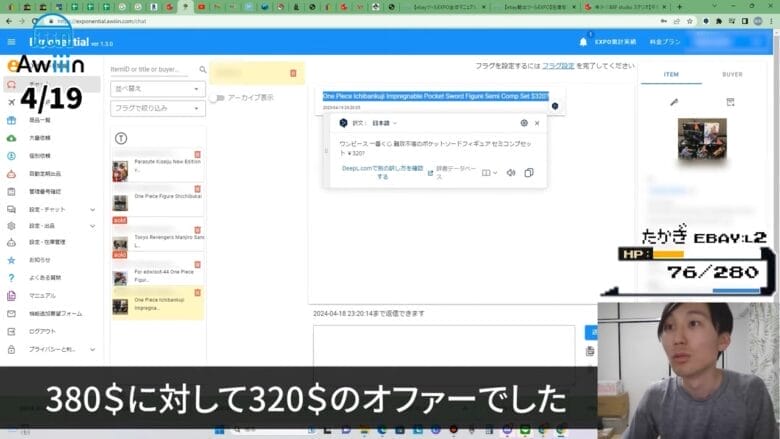The image size is (780, 439).
Task: Click the template icon below send button
Action: (x=590, y=351)
